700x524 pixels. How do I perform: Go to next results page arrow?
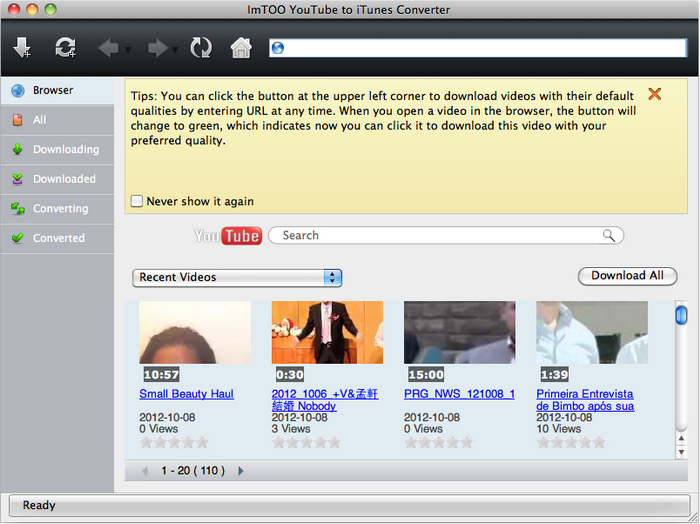click(x=241, y=471)
